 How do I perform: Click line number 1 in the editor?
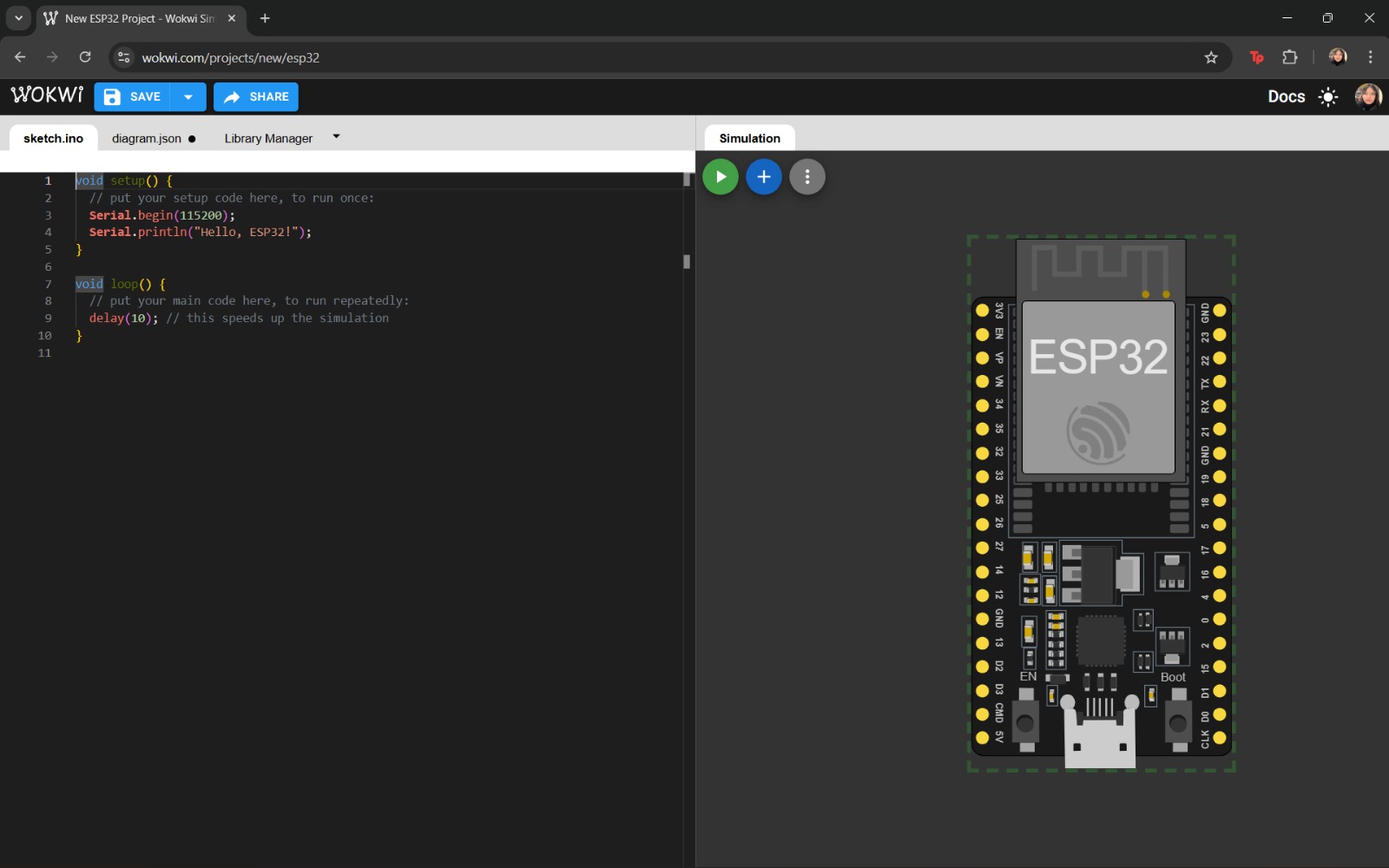tap(48, 181)
